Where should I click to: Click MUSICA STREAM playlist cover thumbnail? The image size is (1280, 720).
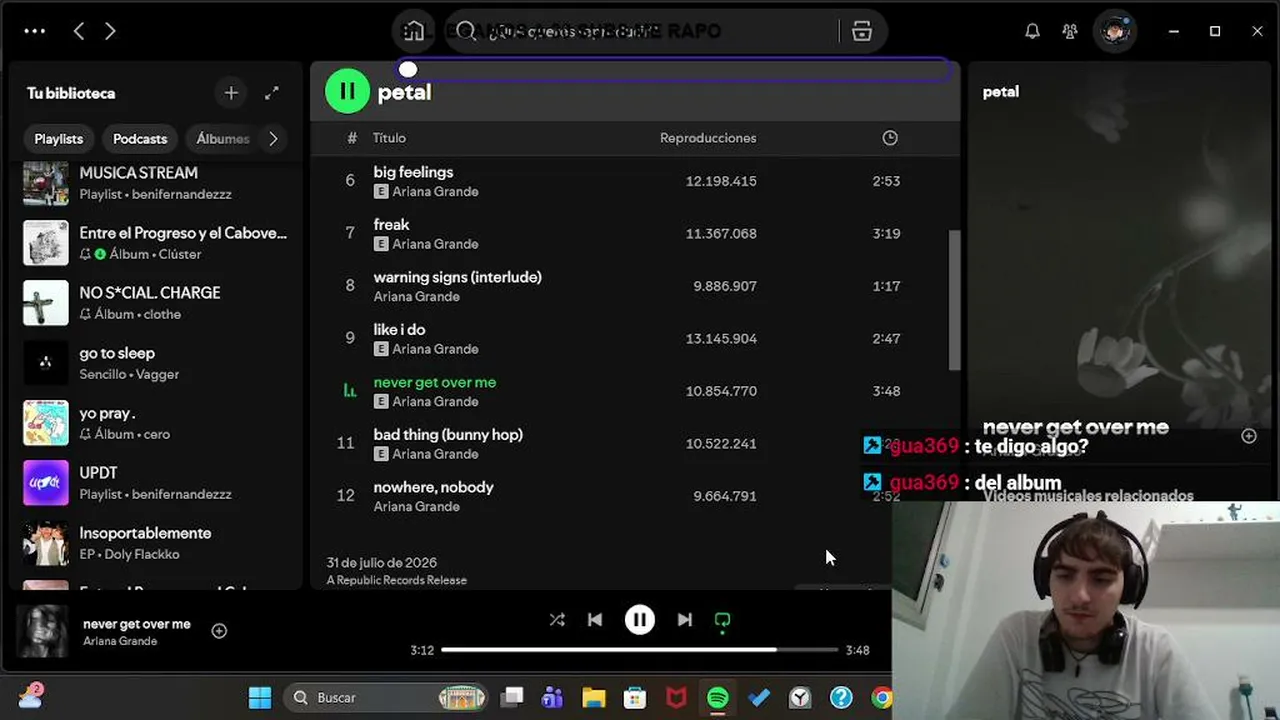pos(46,183)
